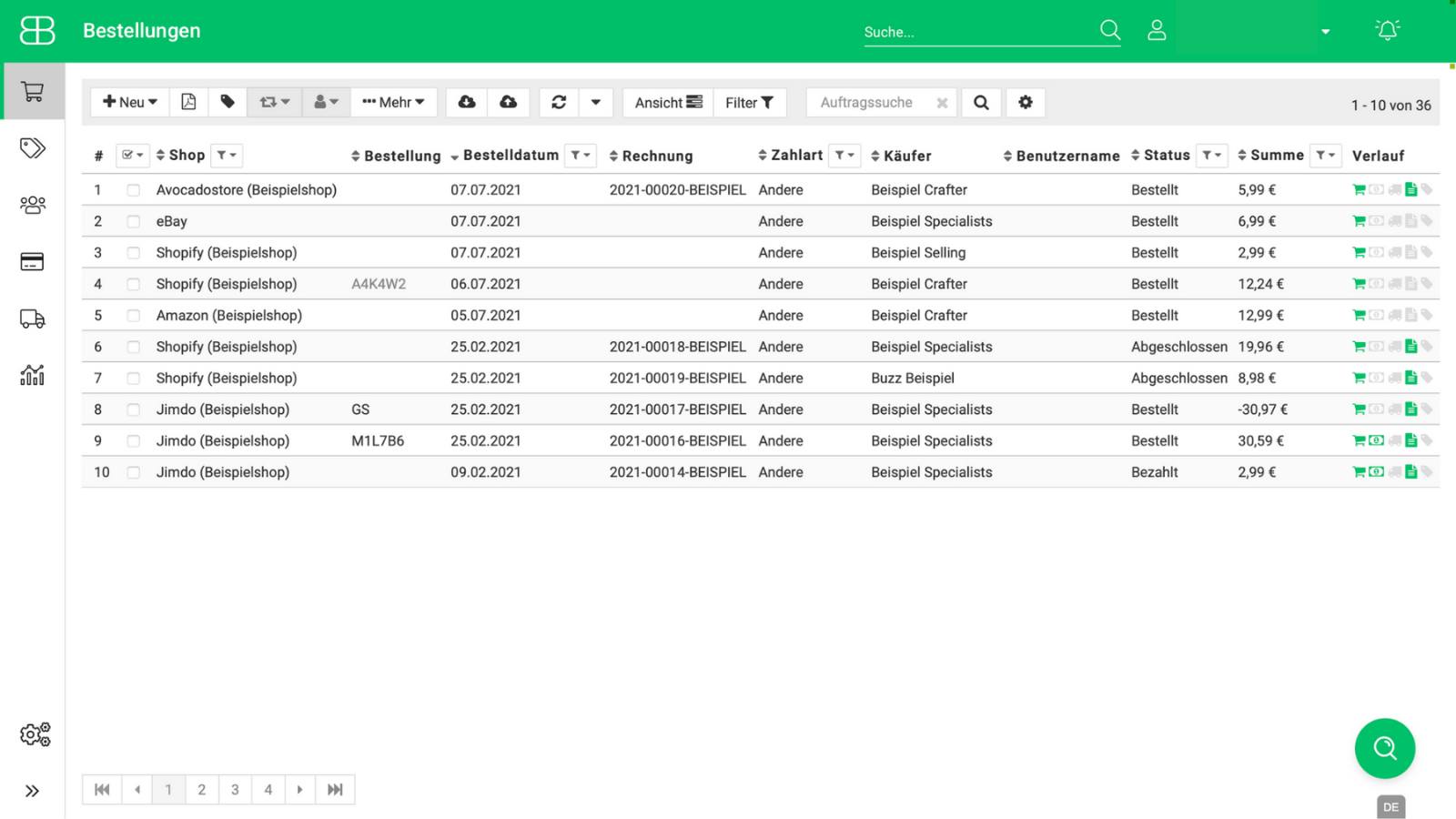Select checkbox for order M1L7B6
This screenshot has height=819, width=1456.
[x=134, y=441]
